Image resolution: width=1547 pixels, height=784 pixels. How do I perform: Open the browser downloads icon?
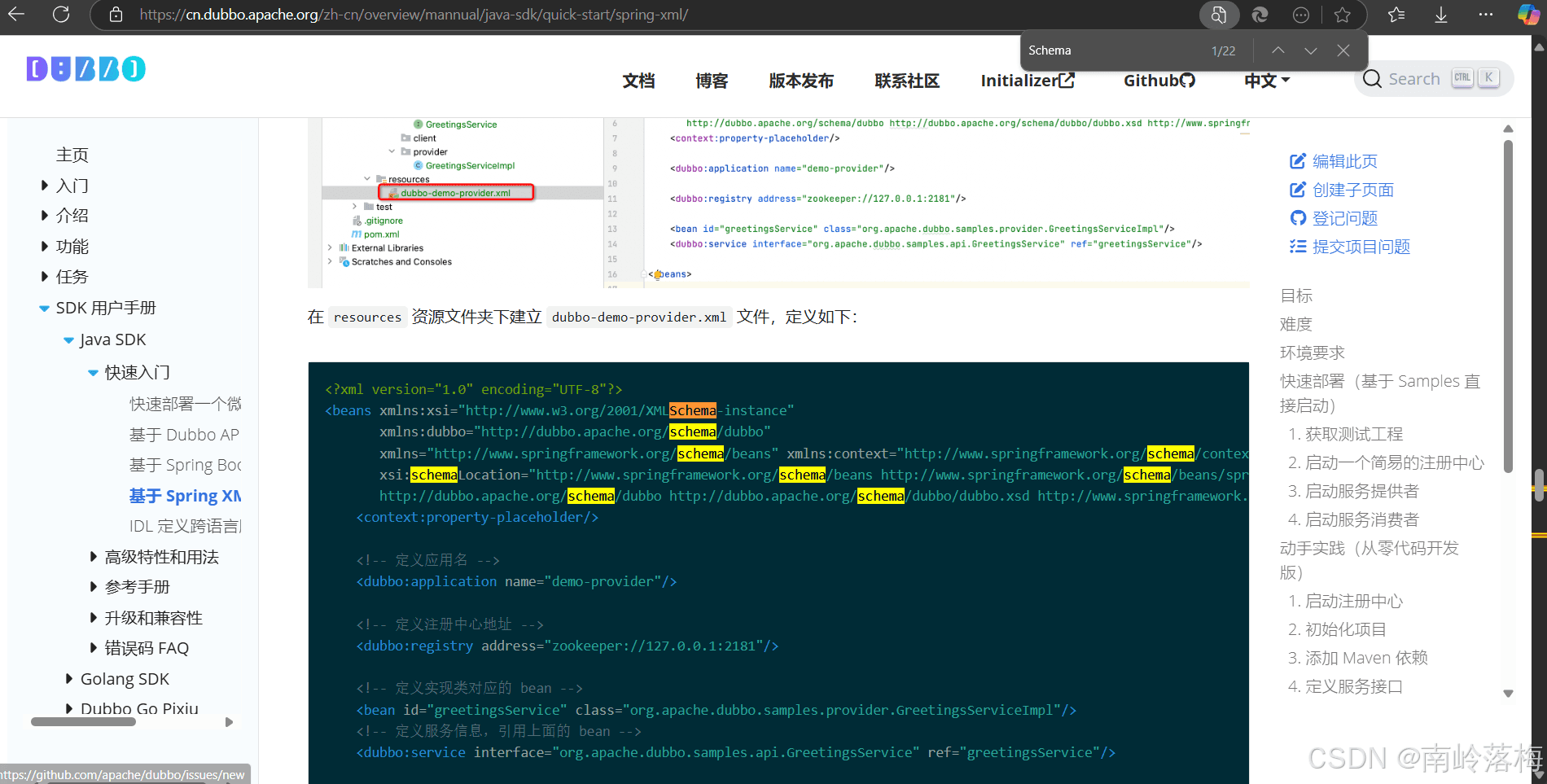coord(1440,15)
